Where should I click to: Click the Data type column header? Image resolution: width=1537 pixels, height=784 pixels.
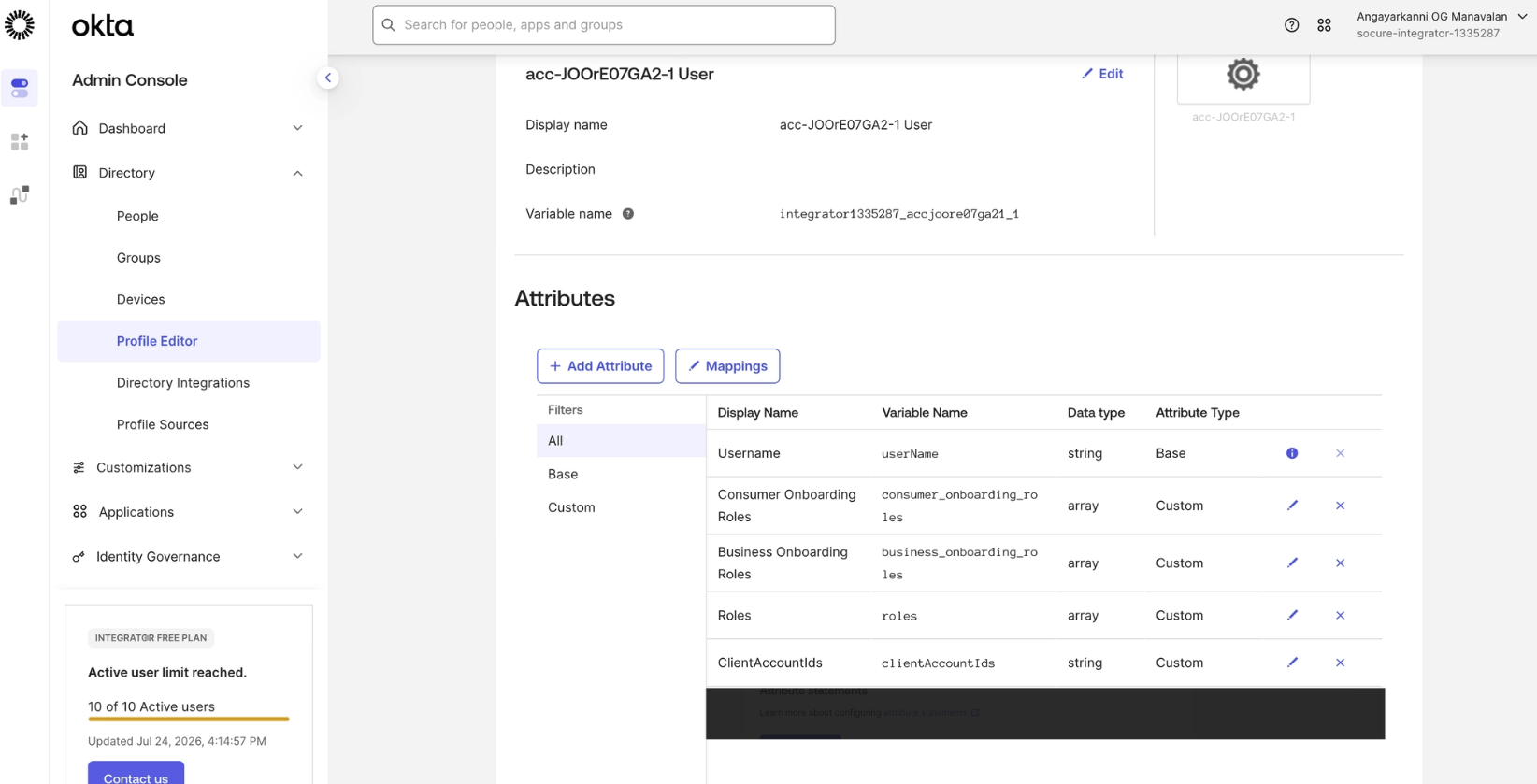coord(1096,413)
